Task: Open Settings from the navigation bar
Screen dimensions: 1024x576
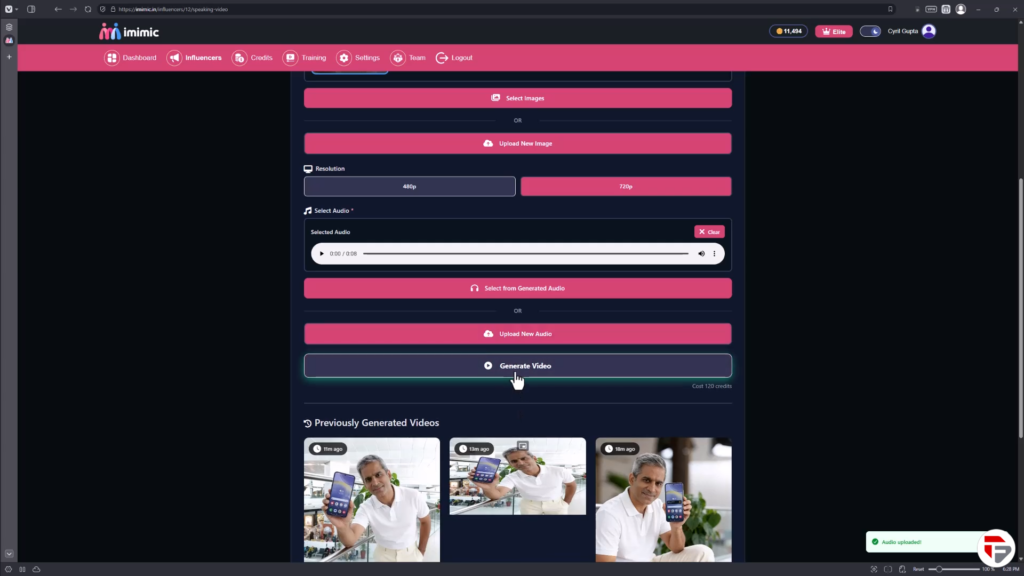Action: [358, 58]
